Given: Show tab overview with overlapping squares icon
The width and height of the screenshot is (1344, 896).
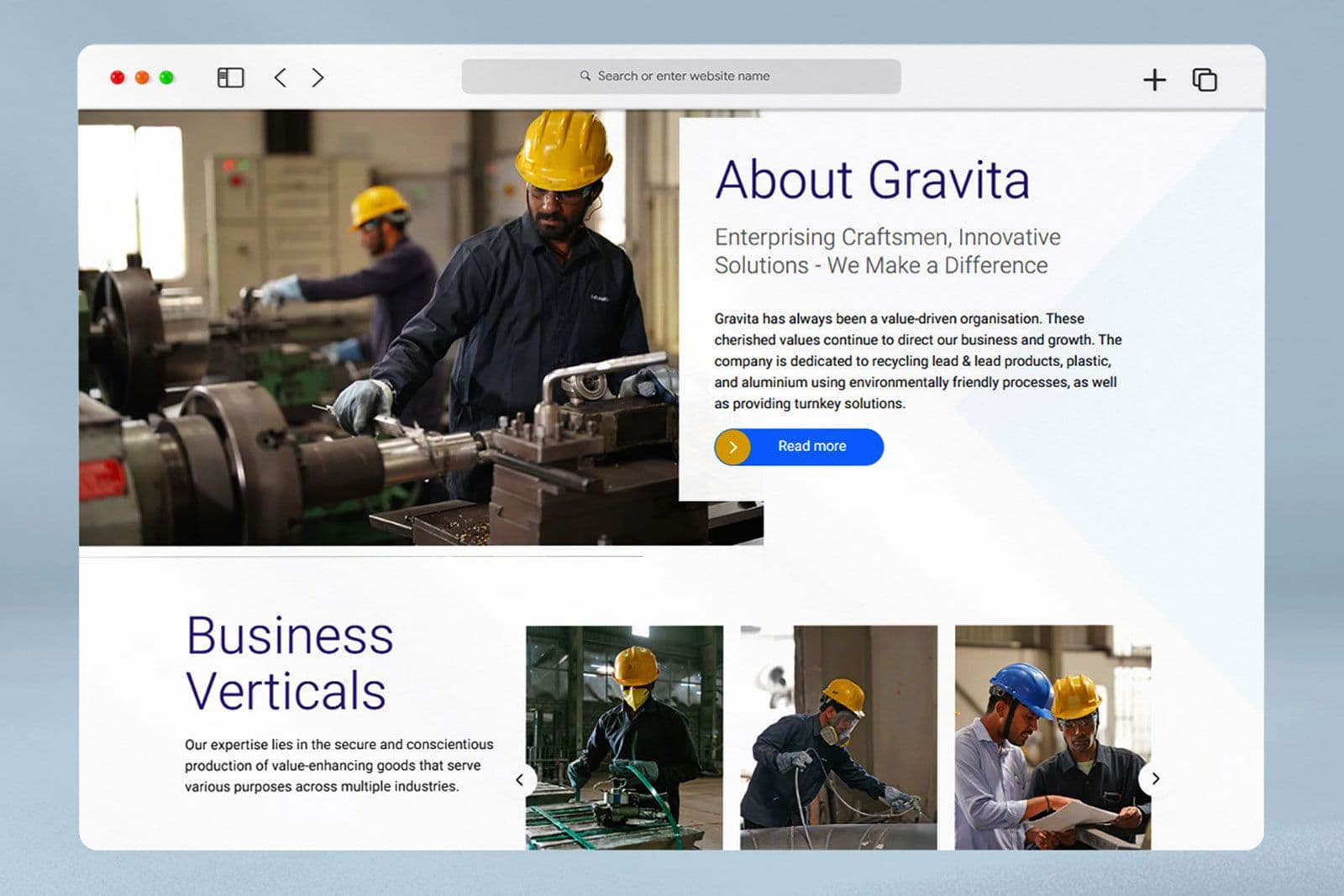Looking at the screenshot, I should coord(1205,80).
